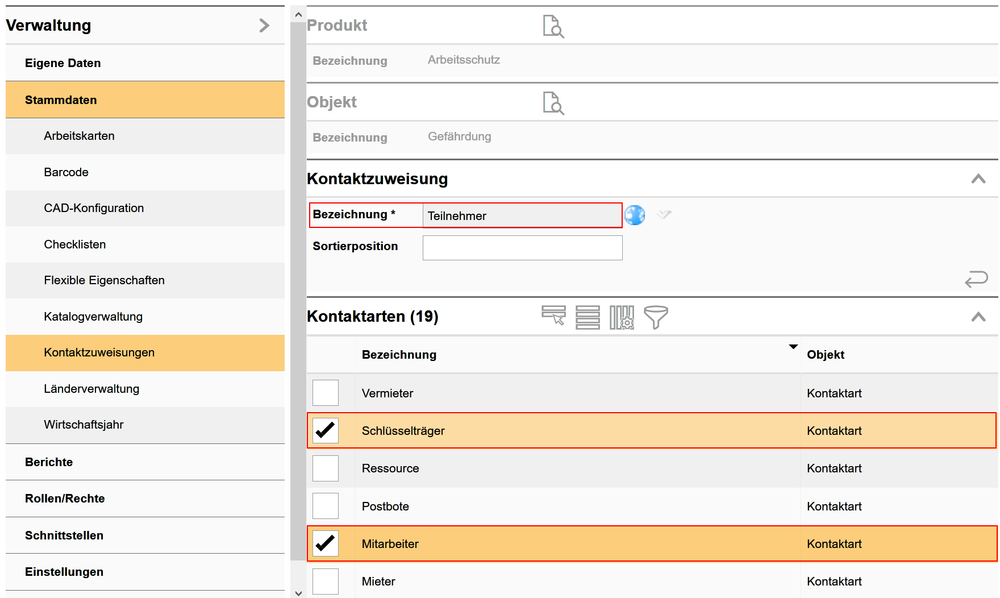1000x598 pixels.
Task: Open the Objekt lookup search icon
Action: (x=553, y=102)
